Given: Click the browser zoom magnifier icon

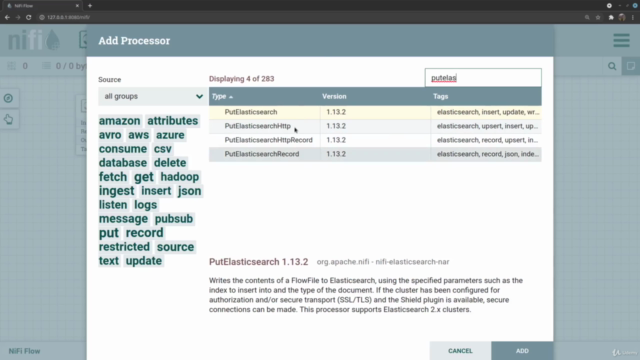Looking at the screenshot, I should pos(587,17).
